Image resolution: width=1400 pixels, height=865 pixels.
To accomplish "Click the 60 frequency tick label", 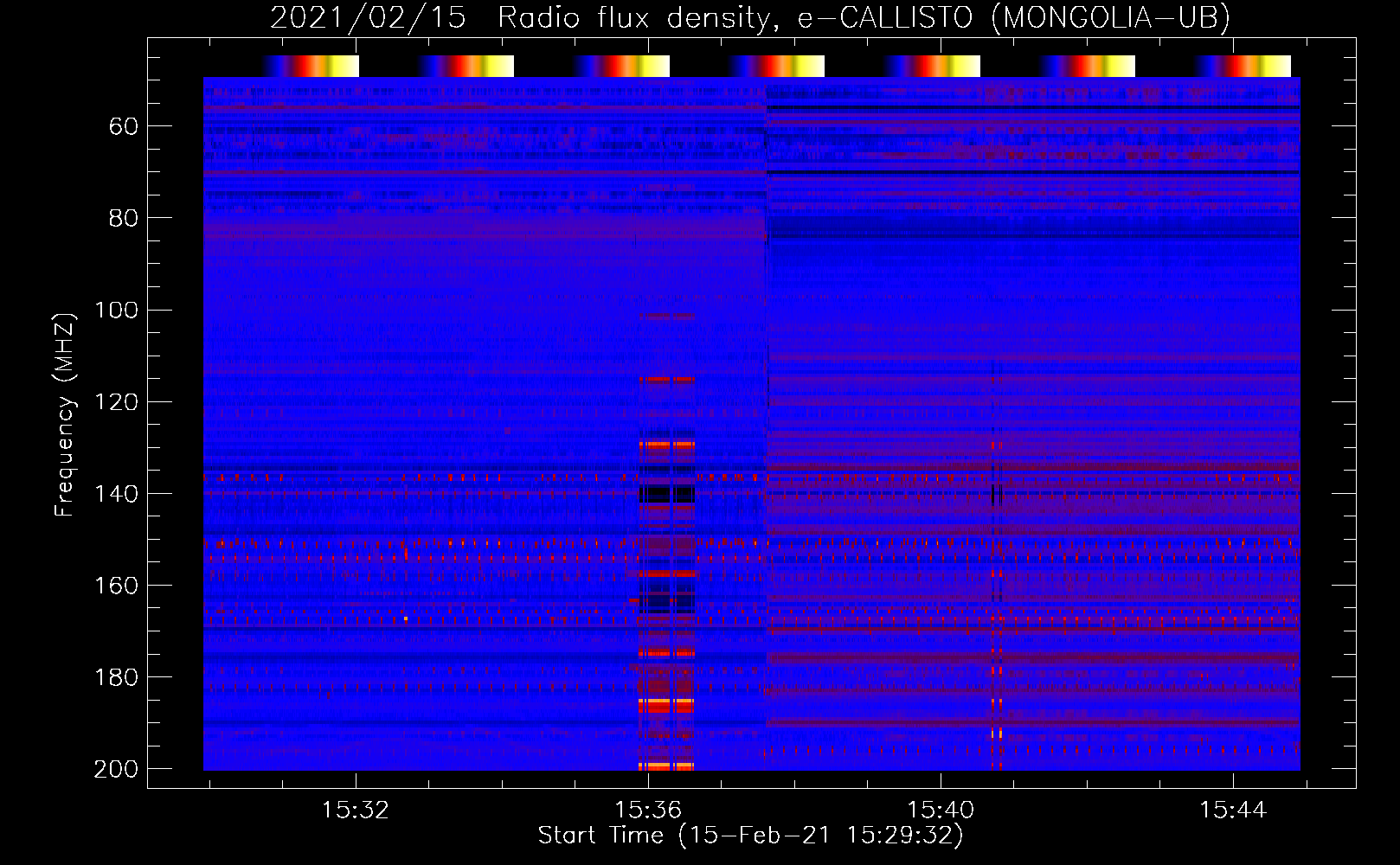I will point(124,127).
